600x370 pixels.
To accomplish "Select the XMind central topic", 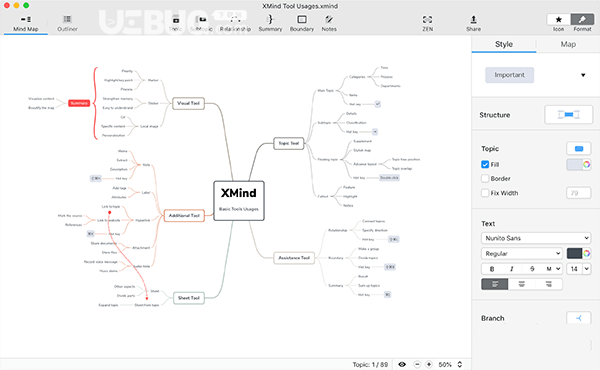I will pos(239,200).
